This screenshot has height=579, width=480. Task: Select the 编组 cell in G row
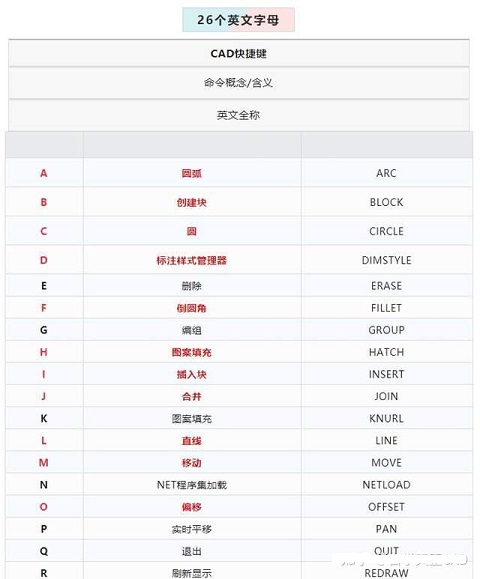192,330
